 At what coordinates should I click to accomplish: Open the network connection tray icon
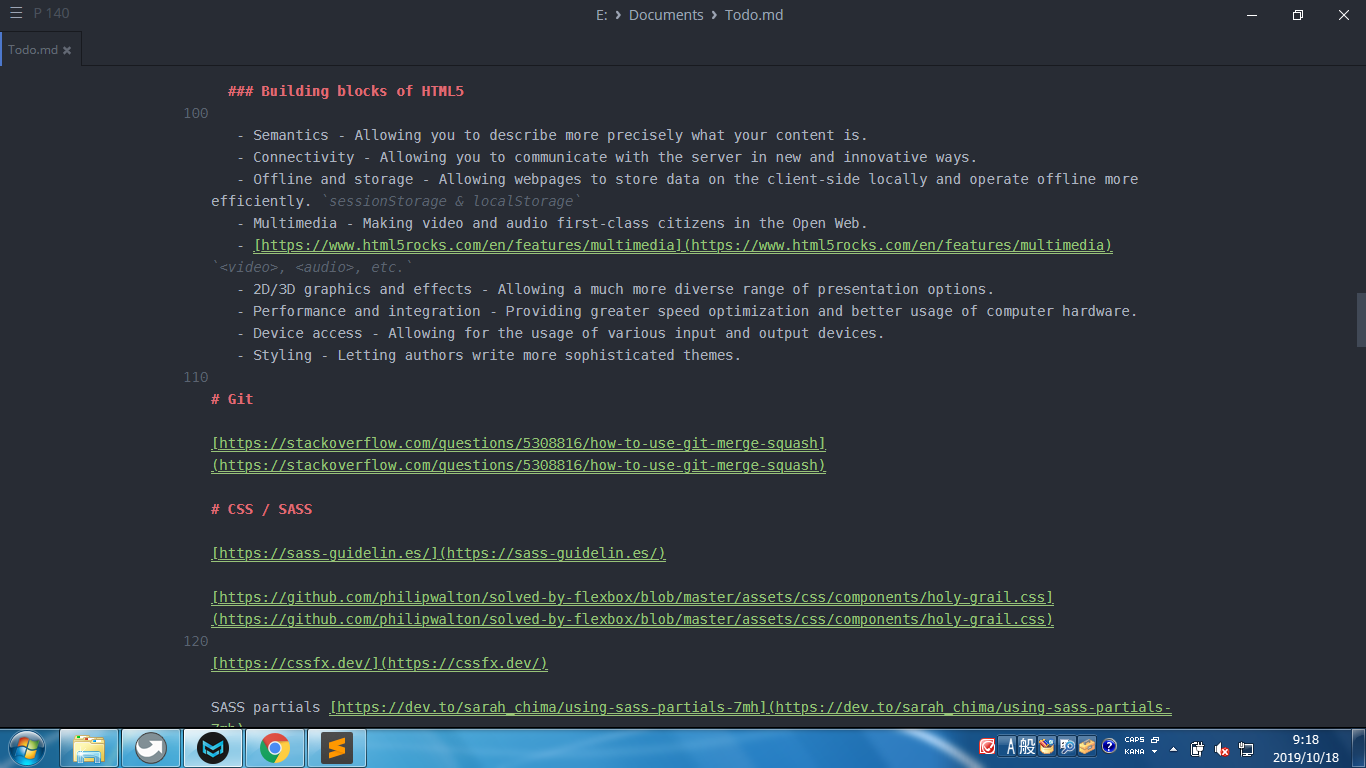click(1246, 748)
